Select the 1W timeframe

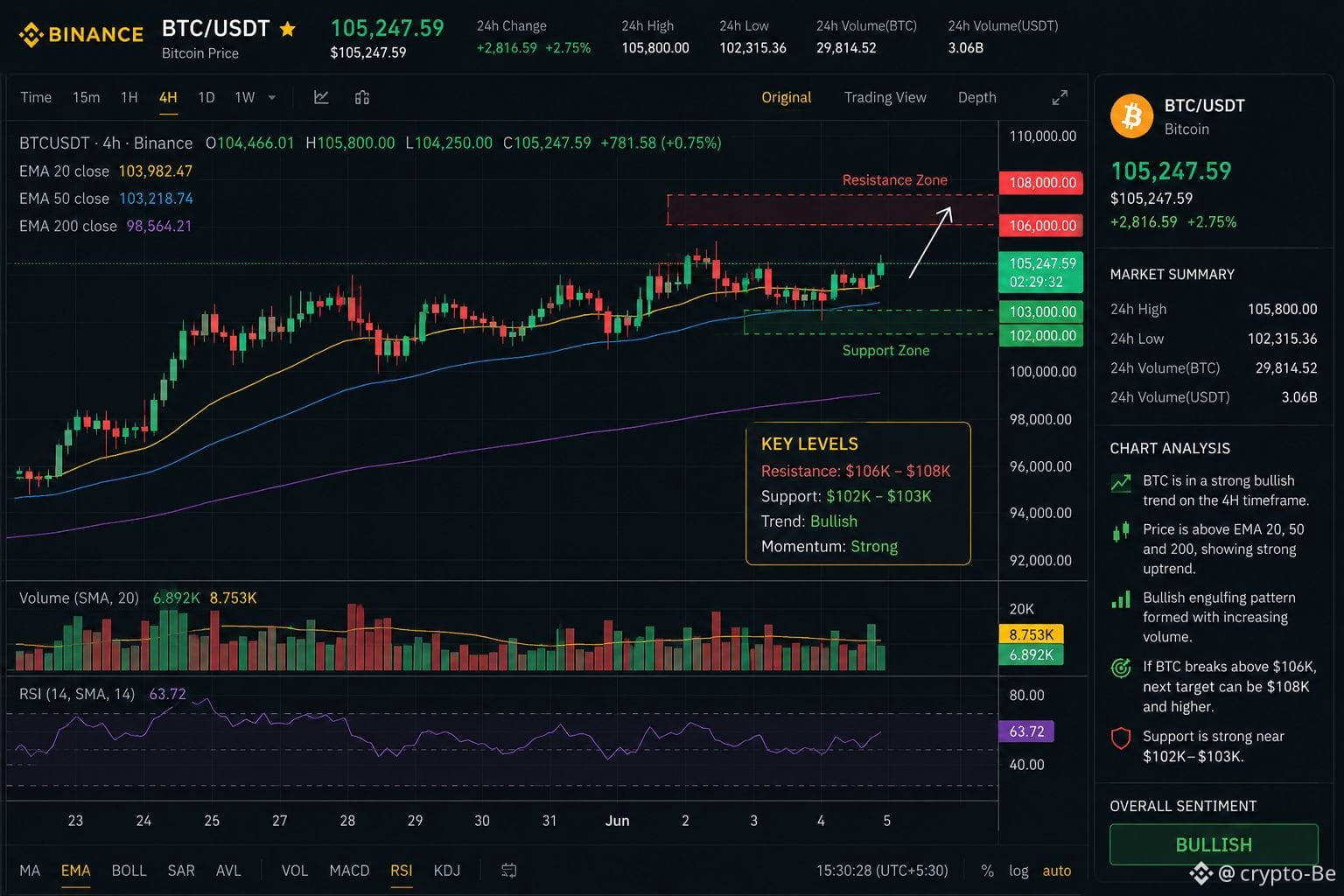[245, 97]
